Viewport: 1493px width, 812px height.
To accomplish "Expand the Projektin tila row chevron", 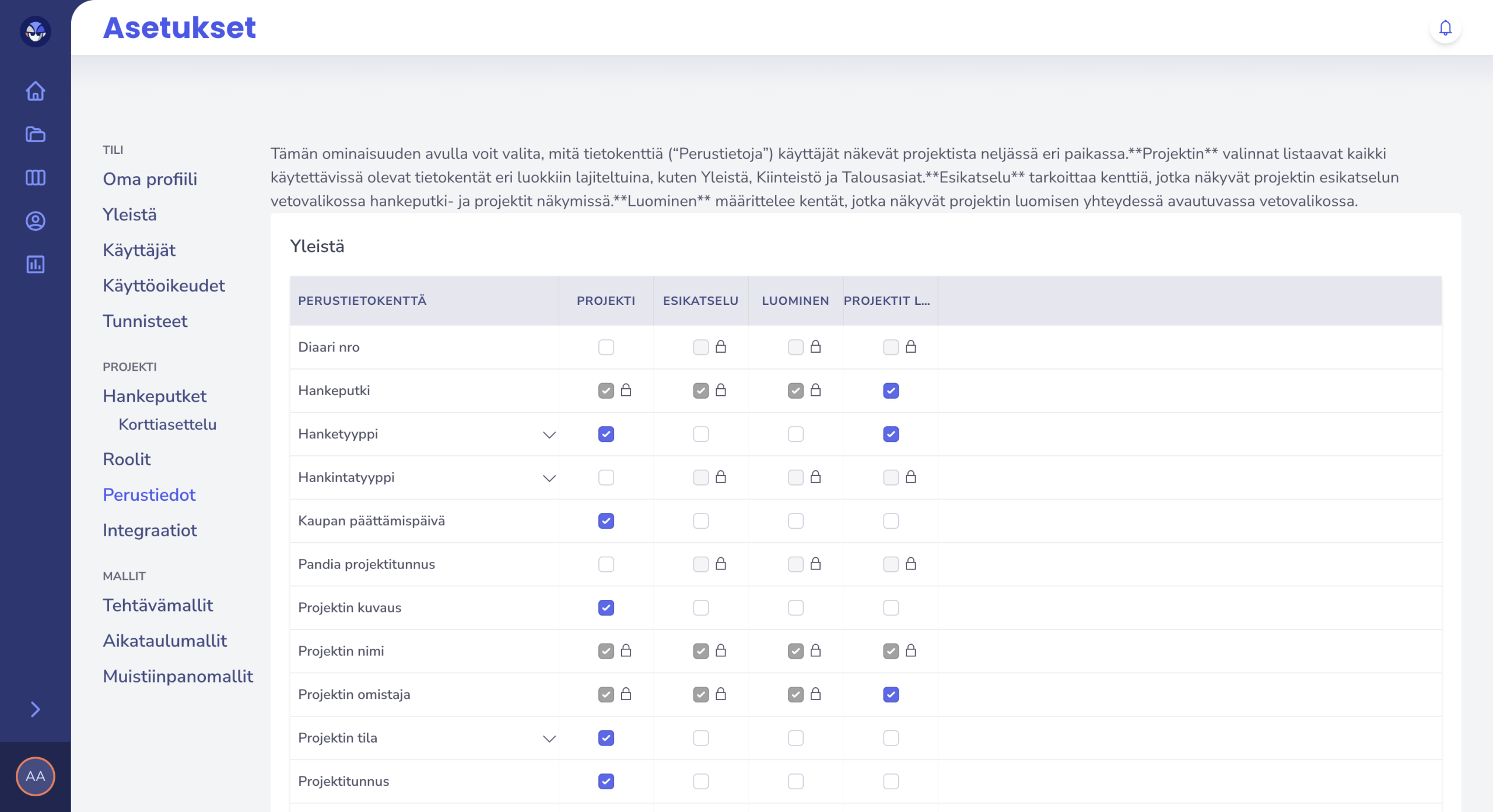I will tap(549, 739).
